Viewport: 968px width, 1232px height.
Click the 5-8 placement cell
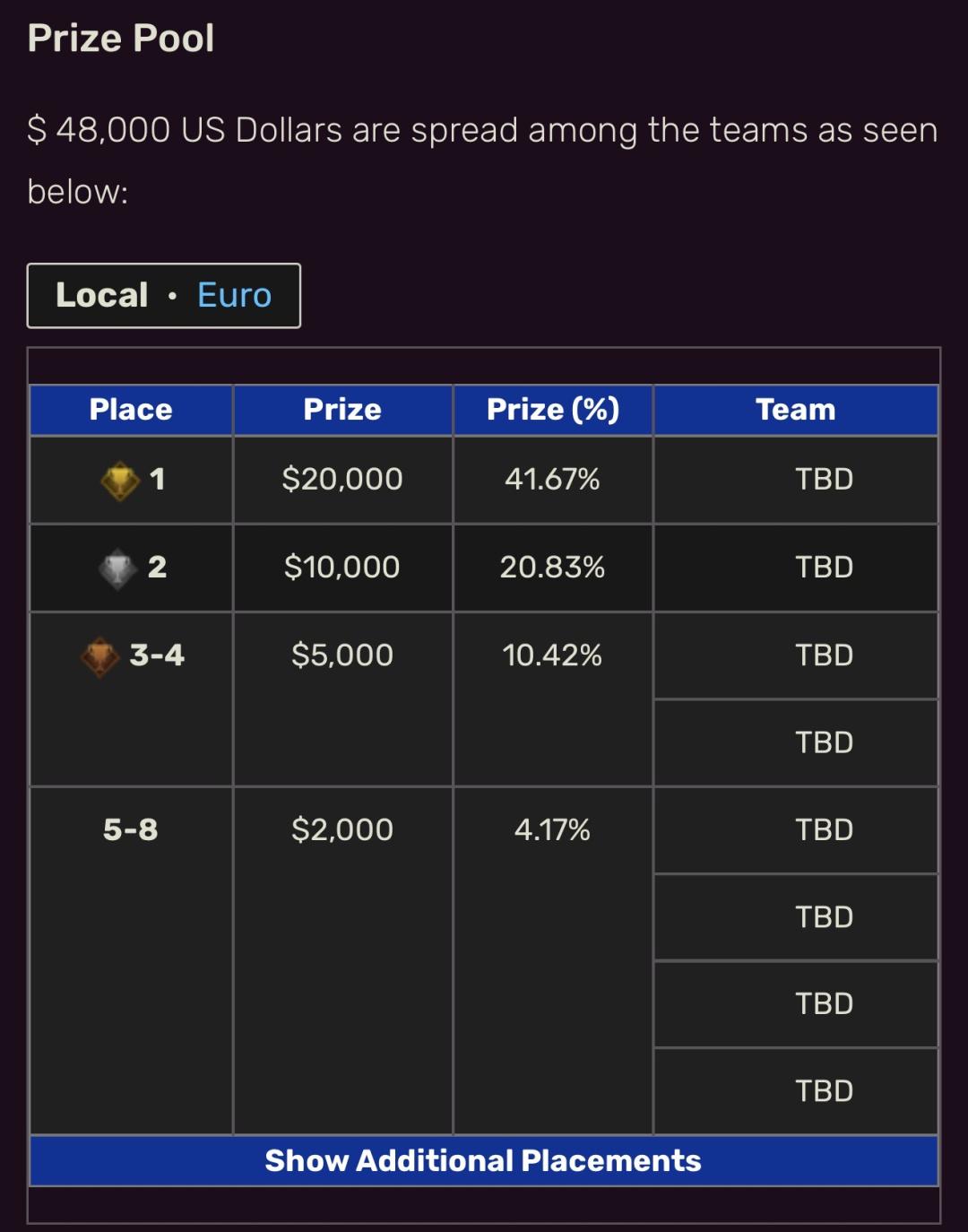click(x=131, y=961)
